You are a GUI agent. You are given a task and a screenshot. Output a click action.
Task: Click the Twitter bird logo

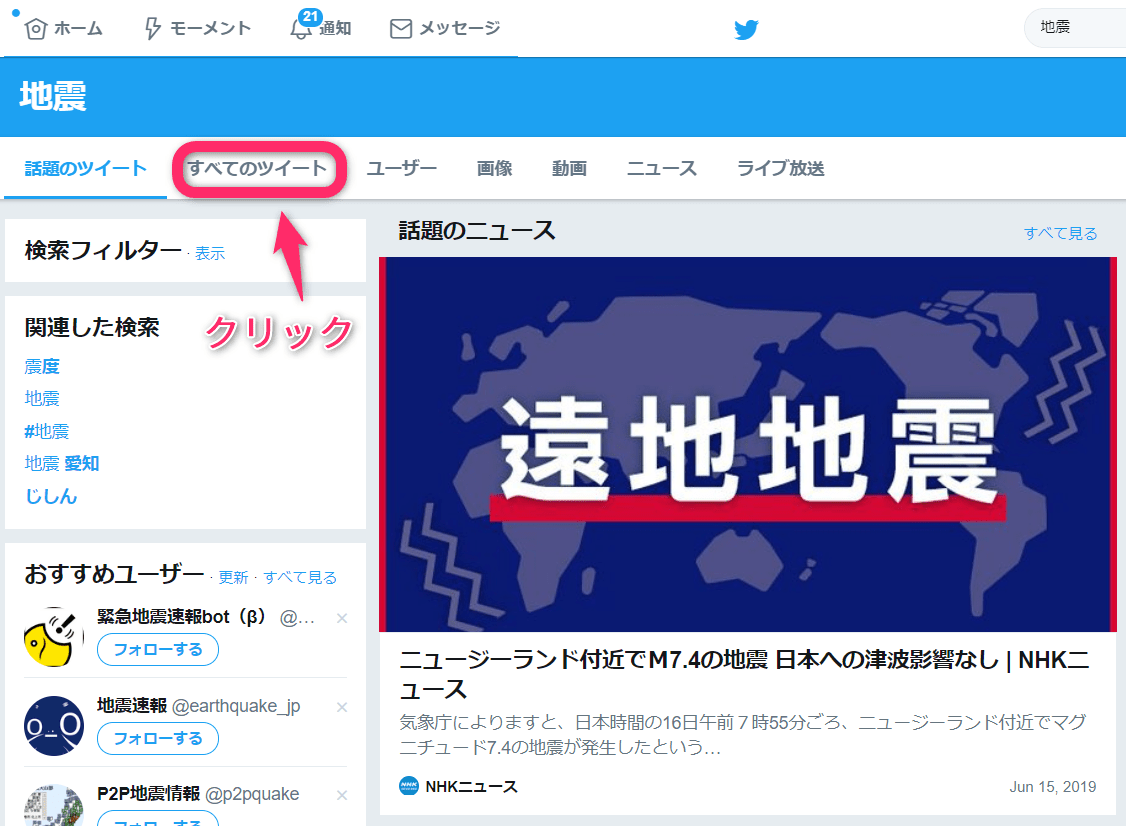746,29
